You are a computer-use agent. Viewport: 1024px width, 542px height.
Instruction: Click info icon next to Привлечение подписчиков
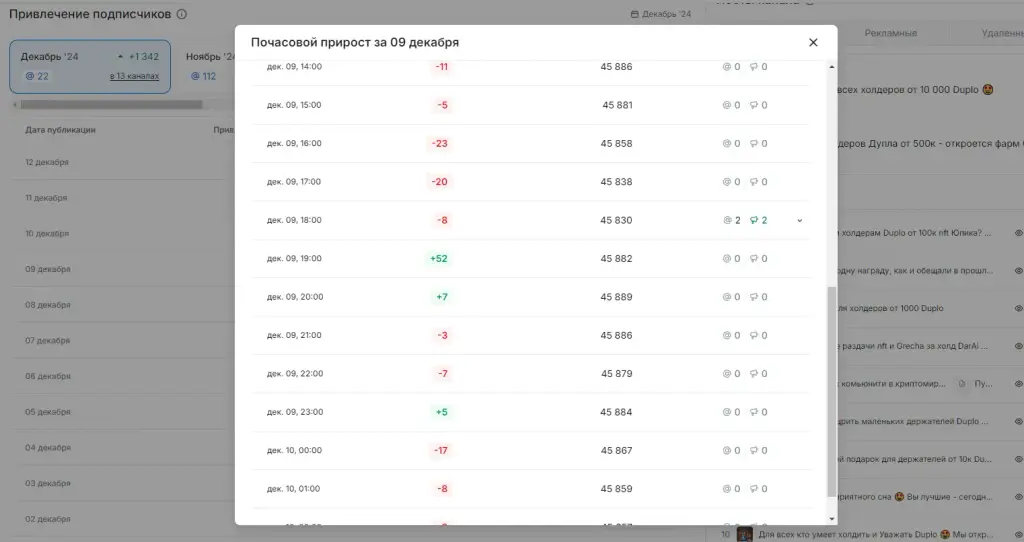182,14
